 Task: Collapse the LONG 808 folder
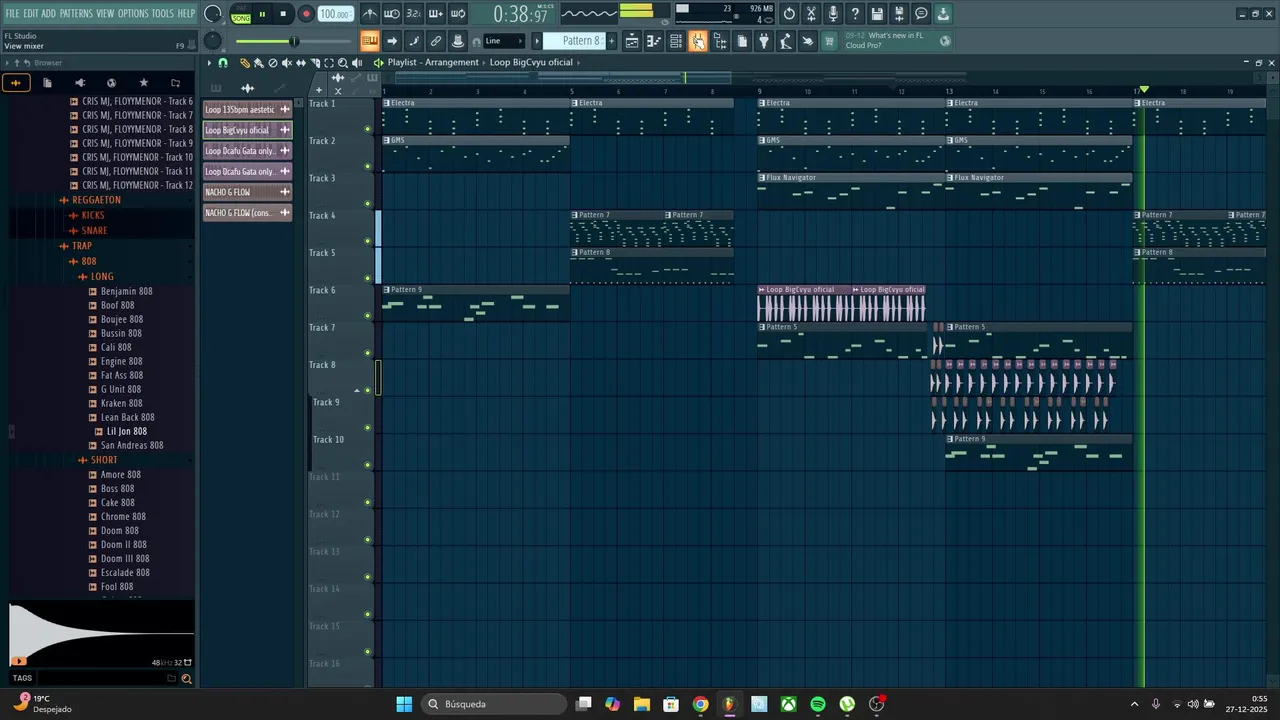pos(102,277)
